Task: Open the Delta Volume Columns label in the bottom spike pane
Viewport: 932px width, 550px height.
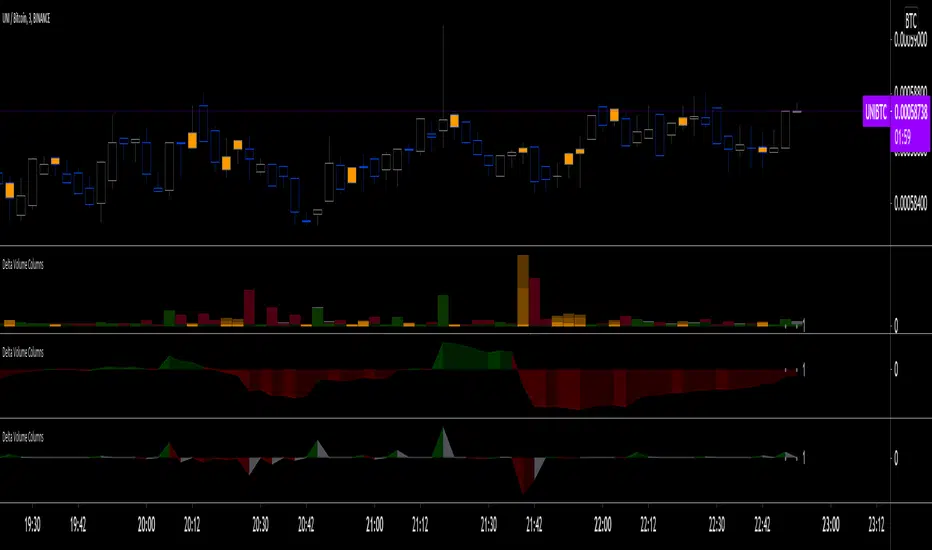Action: tap(23, 437)
